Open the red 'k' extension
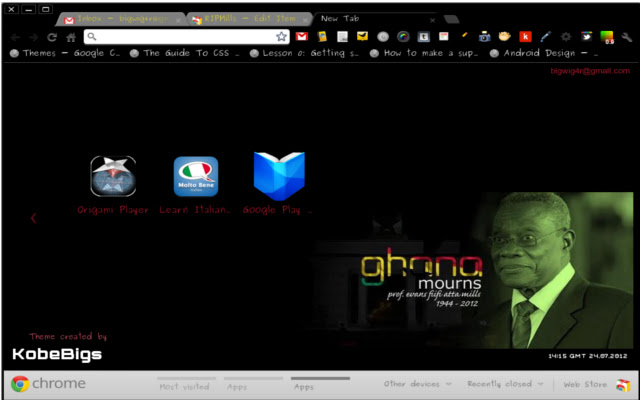Image resolution: width=640 pixels, height=400 pixels. click(525, 37)
